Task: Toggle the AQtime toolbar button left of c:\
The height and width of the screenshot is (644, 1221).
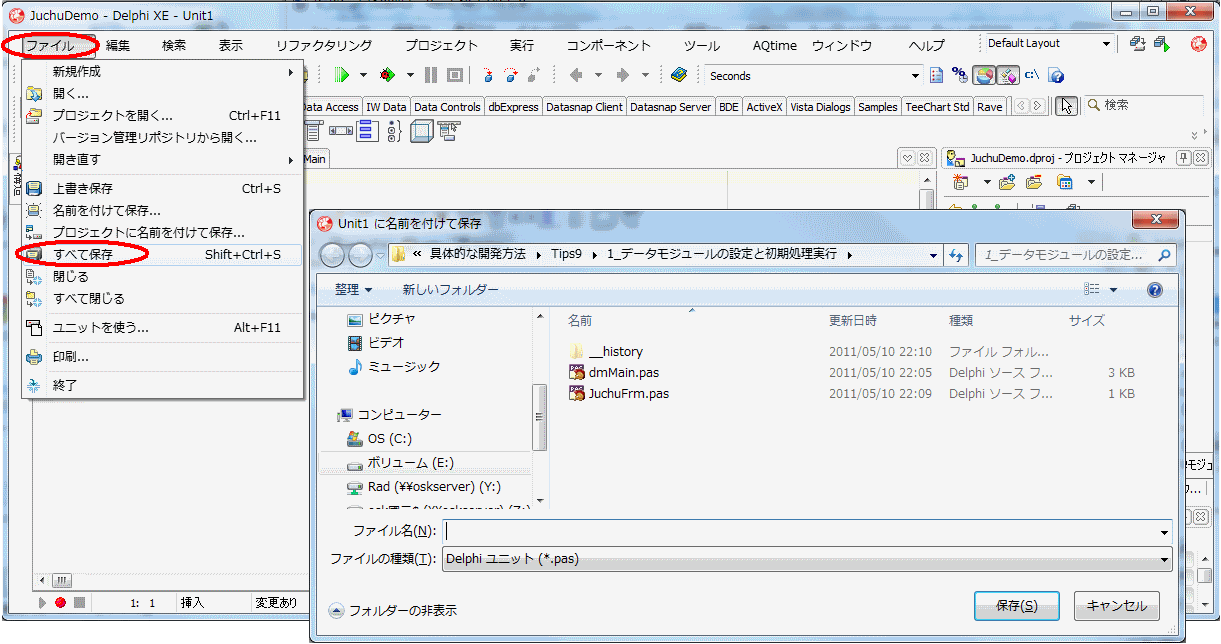Action: point(1008,75)
